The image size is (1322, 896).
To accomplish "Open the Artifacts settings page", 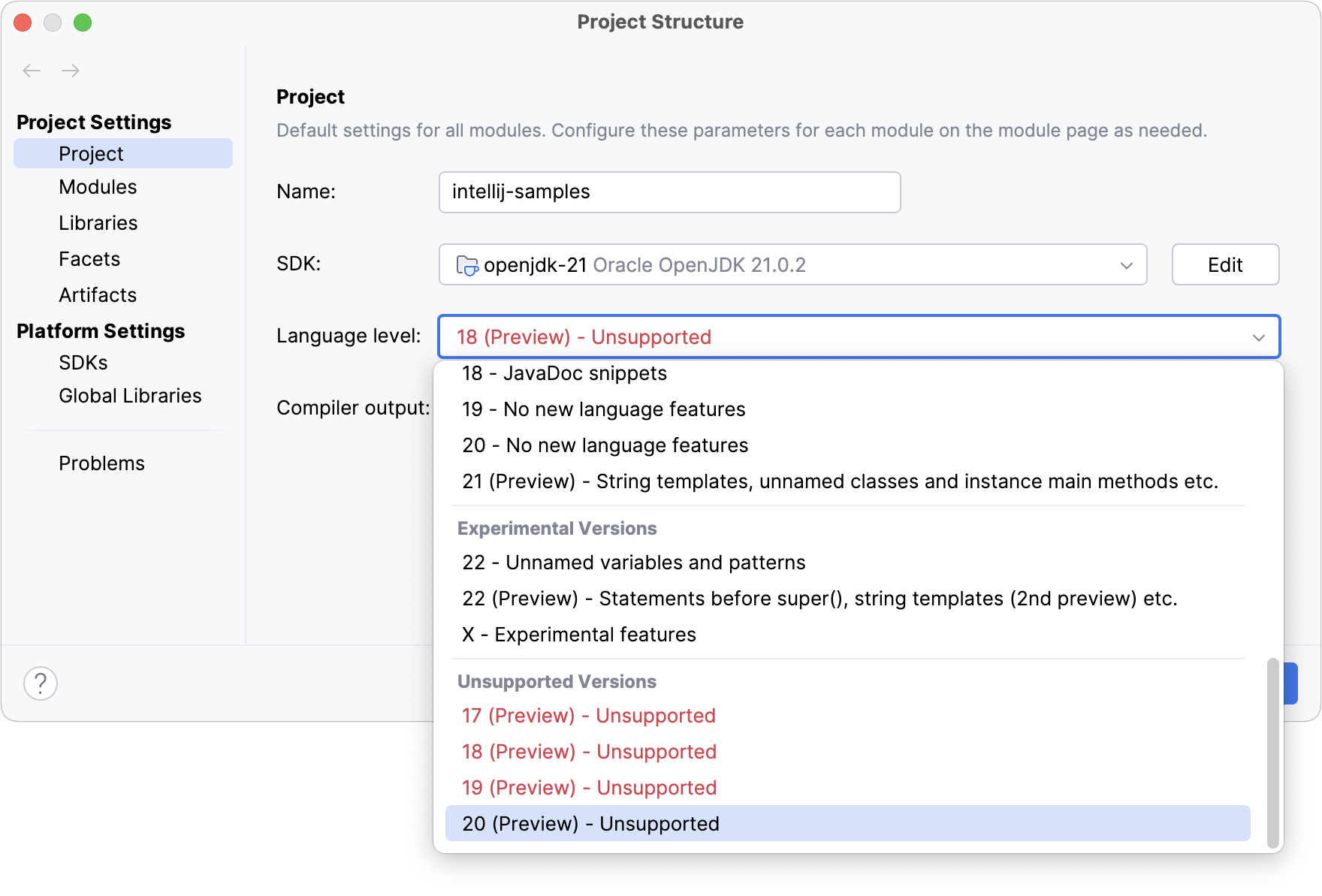I will 97,294.
